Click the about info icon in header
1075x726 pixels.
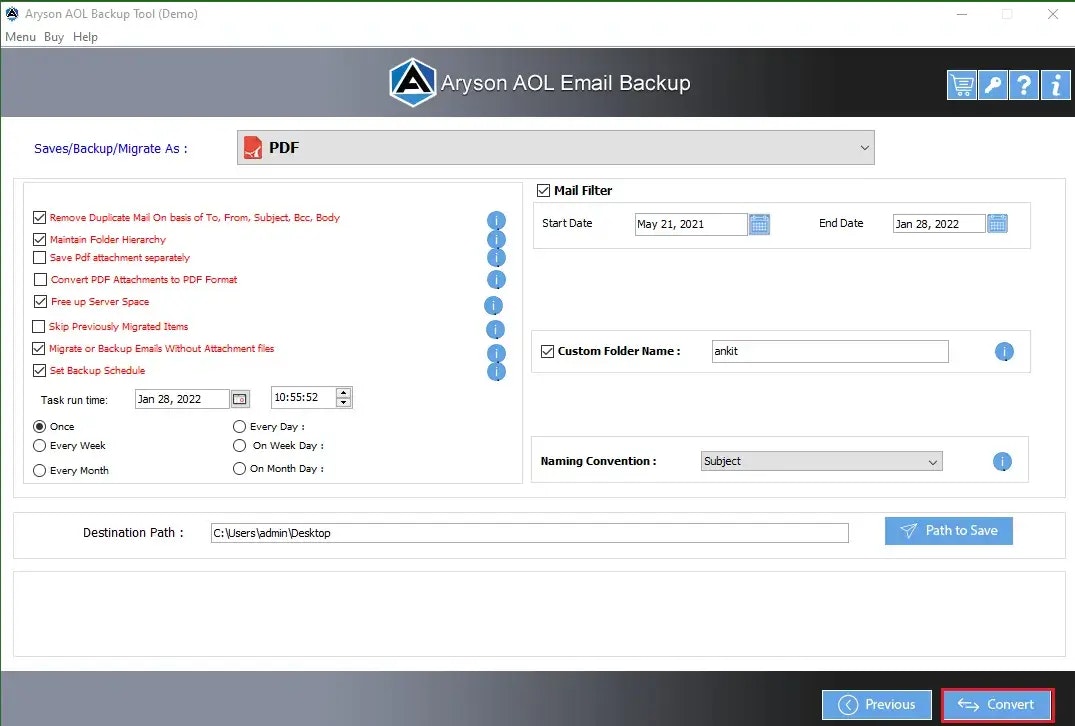1056,85
